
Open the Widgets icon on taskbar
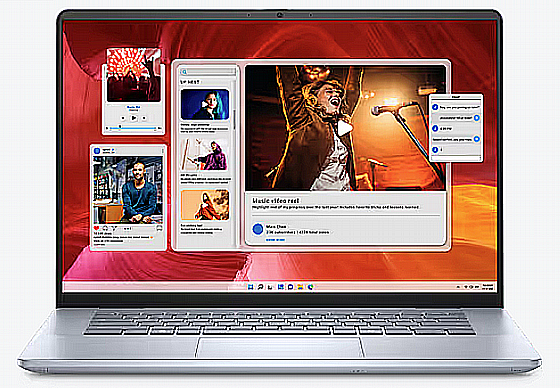click(x=281, y=287)
